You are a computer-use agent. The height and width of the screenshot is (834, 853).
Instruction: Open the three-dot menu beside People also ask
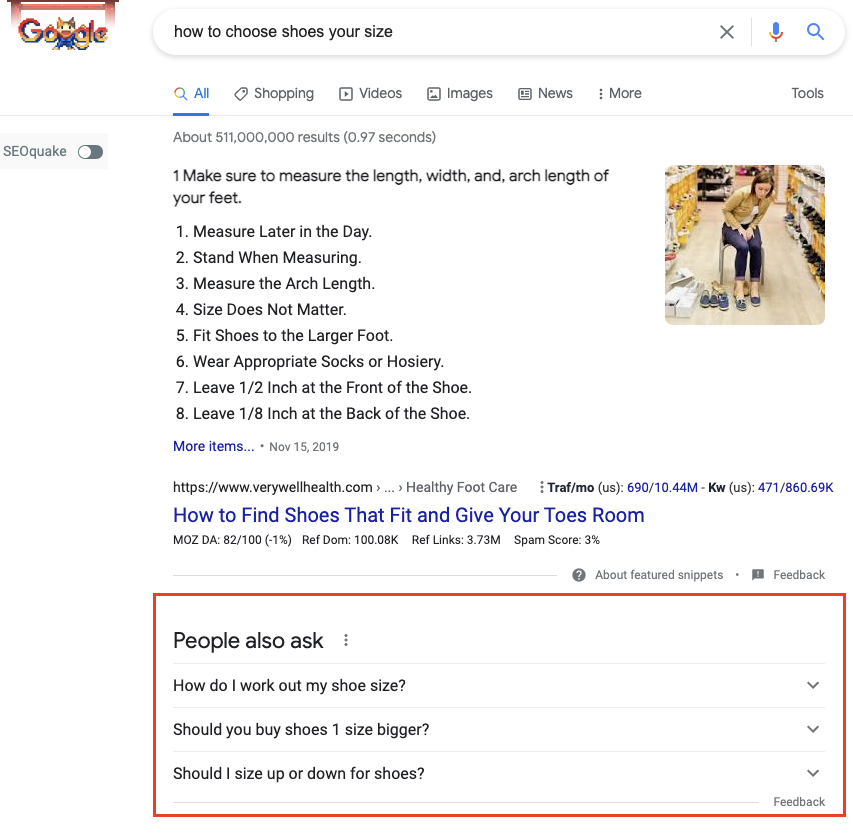(x=345, y=640)
